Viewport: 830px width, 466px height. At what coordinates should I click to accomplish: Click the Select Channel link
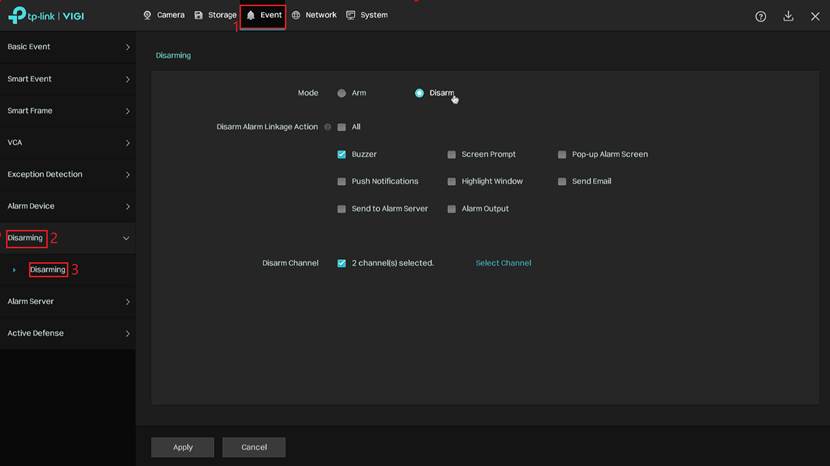[503, 263]
